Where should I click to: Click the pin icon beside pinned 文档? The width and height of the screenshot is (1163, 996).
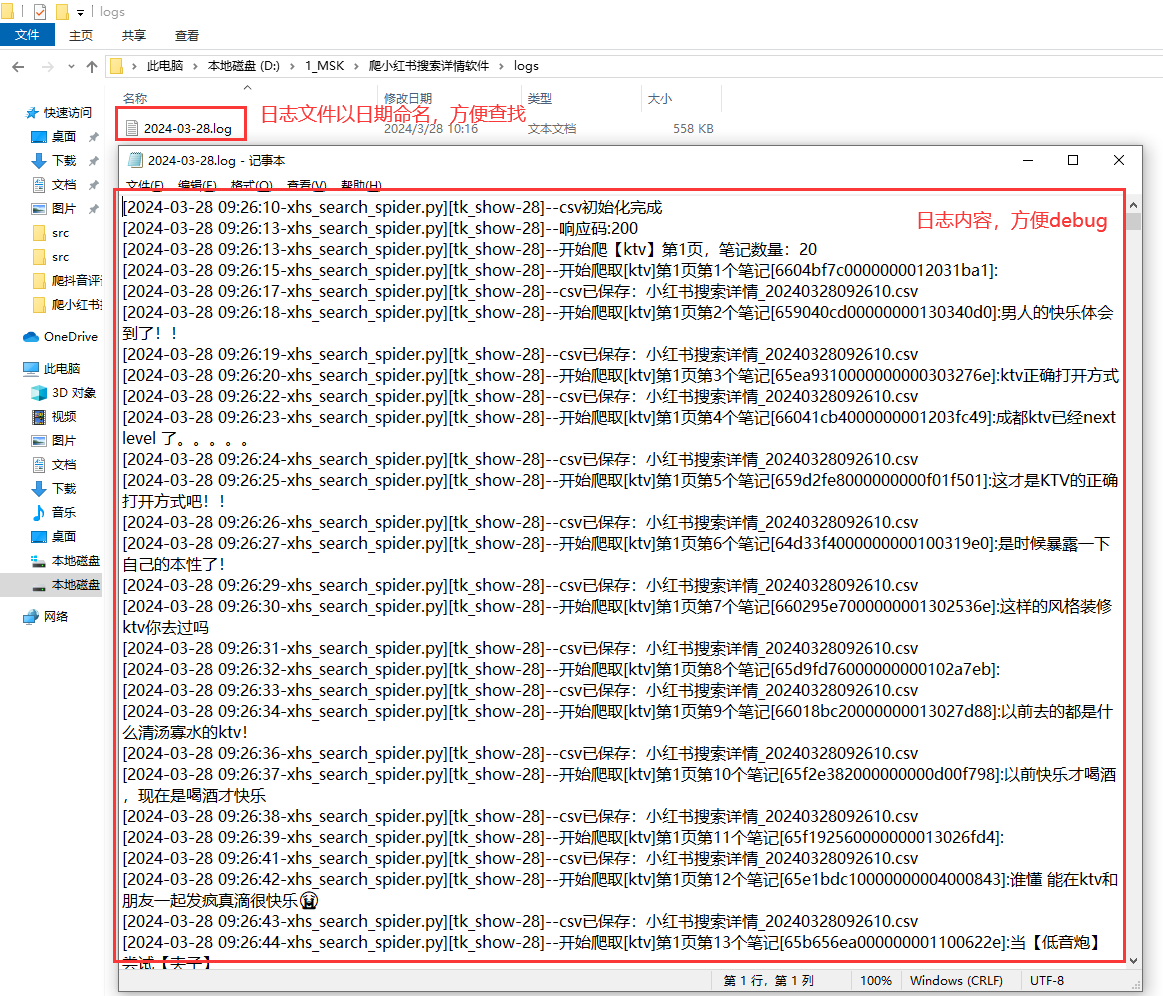93,185
